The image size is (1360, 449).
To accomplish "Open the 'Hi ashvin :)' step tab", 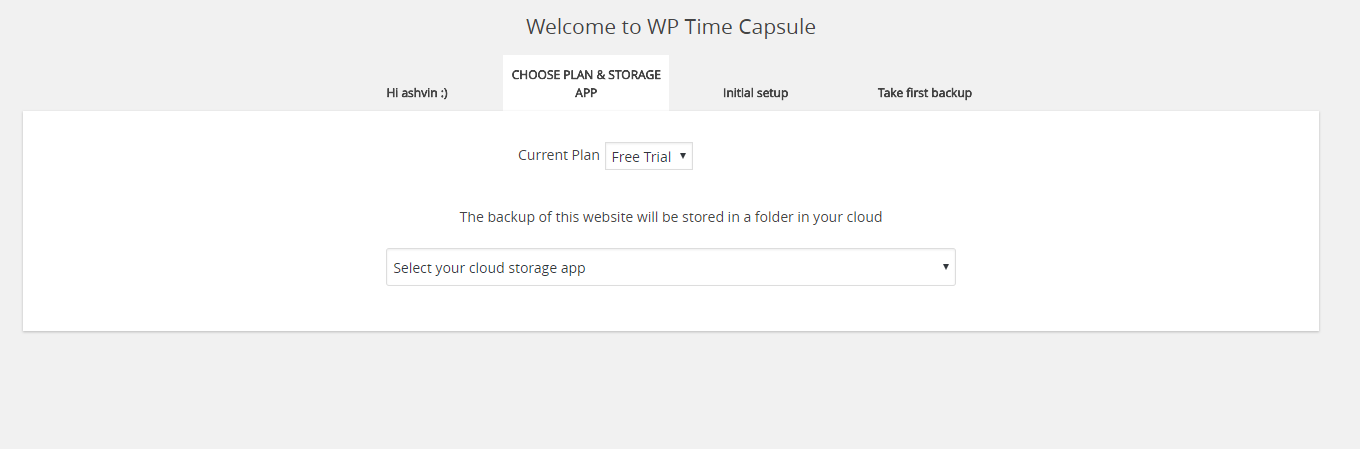I will [x=417, y=93].
